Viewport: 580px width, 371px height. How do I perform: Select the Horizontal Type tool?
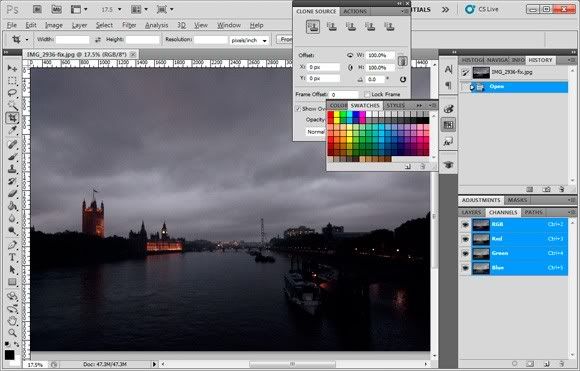coord(12,257)
